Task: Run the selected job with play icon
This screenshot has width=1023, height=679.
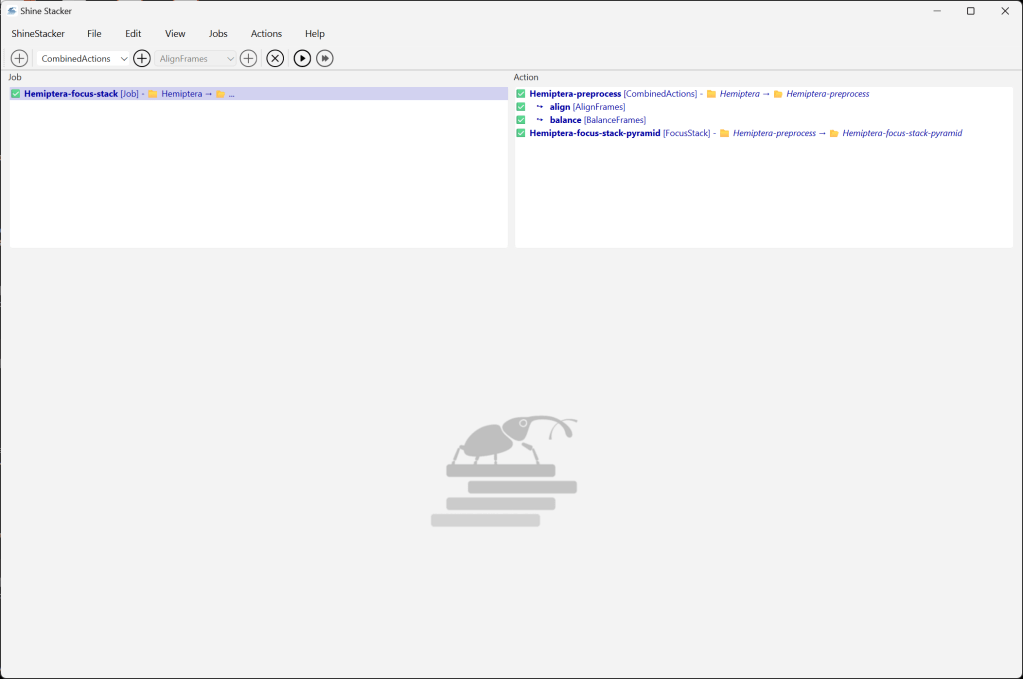Action: click(x=302, y=59)
